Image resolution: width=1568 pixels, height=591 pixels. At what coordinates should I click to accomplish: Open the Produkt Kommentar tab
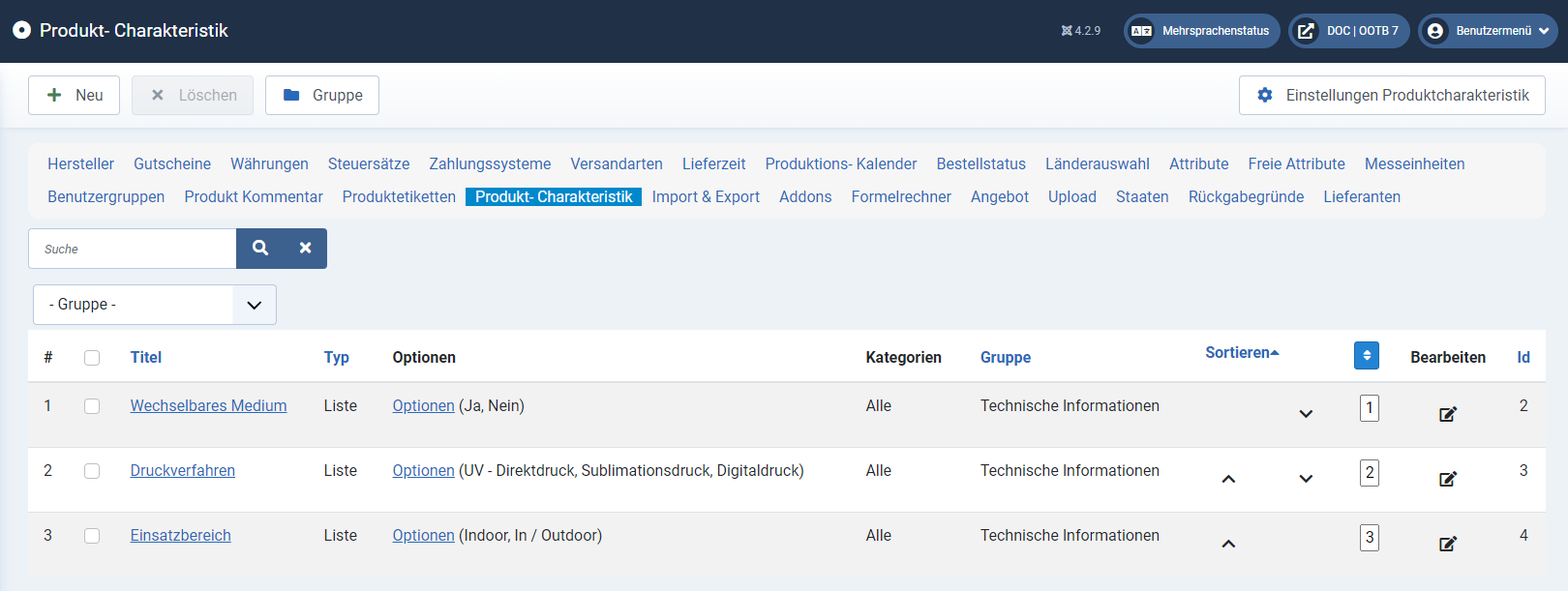(x=254, y=197)
